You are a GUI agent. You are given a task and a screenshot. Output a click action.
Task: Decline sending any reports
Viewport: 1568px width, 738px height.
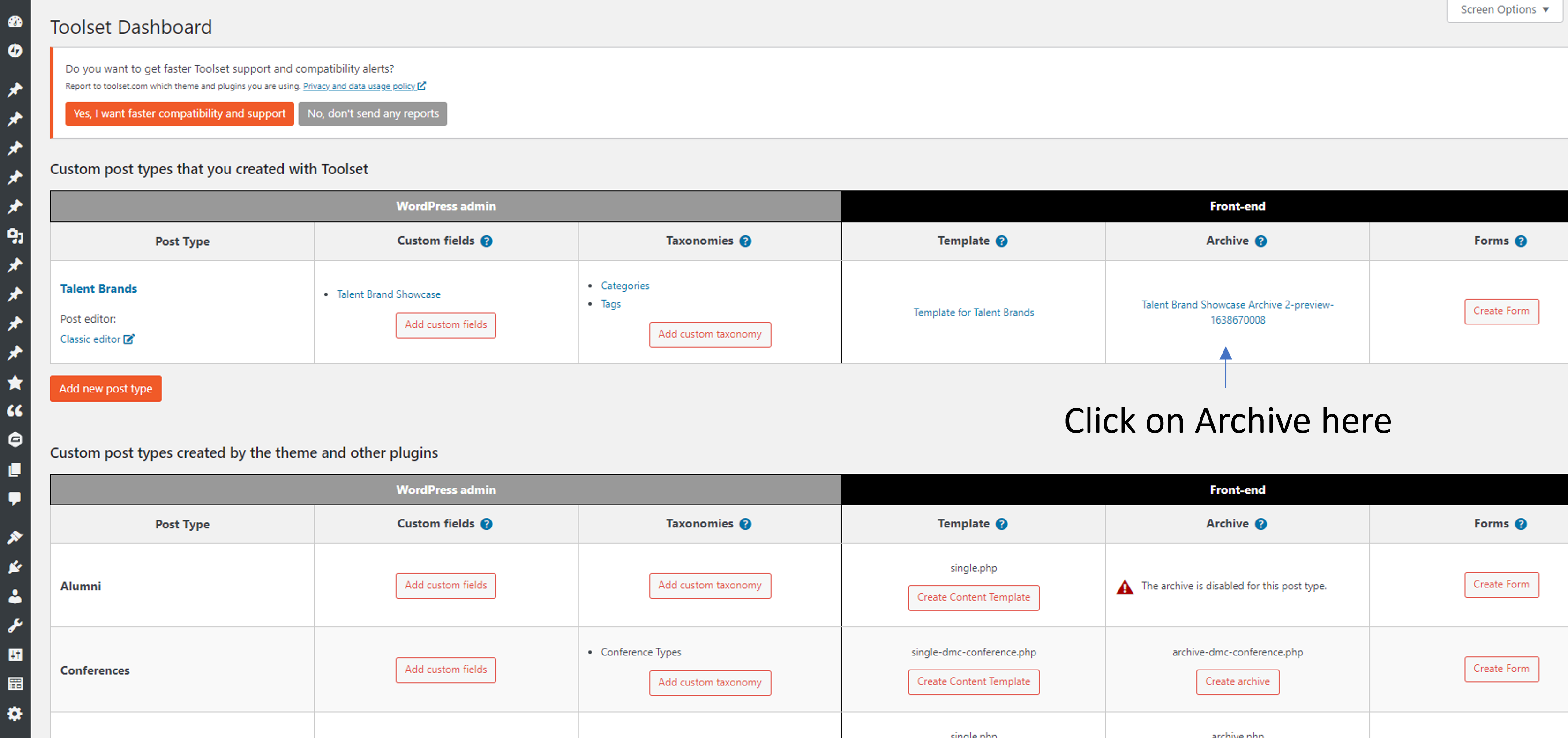[373, 114]
